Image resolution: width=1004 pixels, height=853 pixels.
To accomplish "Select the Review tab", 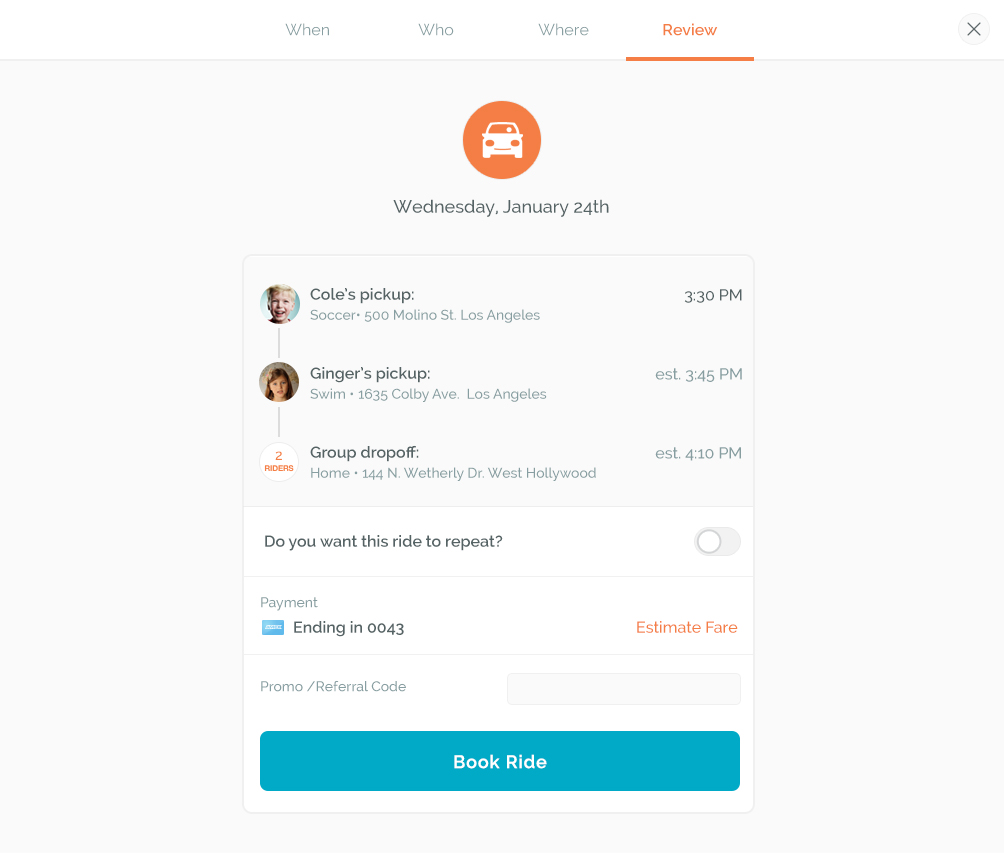I will point(690,30).
